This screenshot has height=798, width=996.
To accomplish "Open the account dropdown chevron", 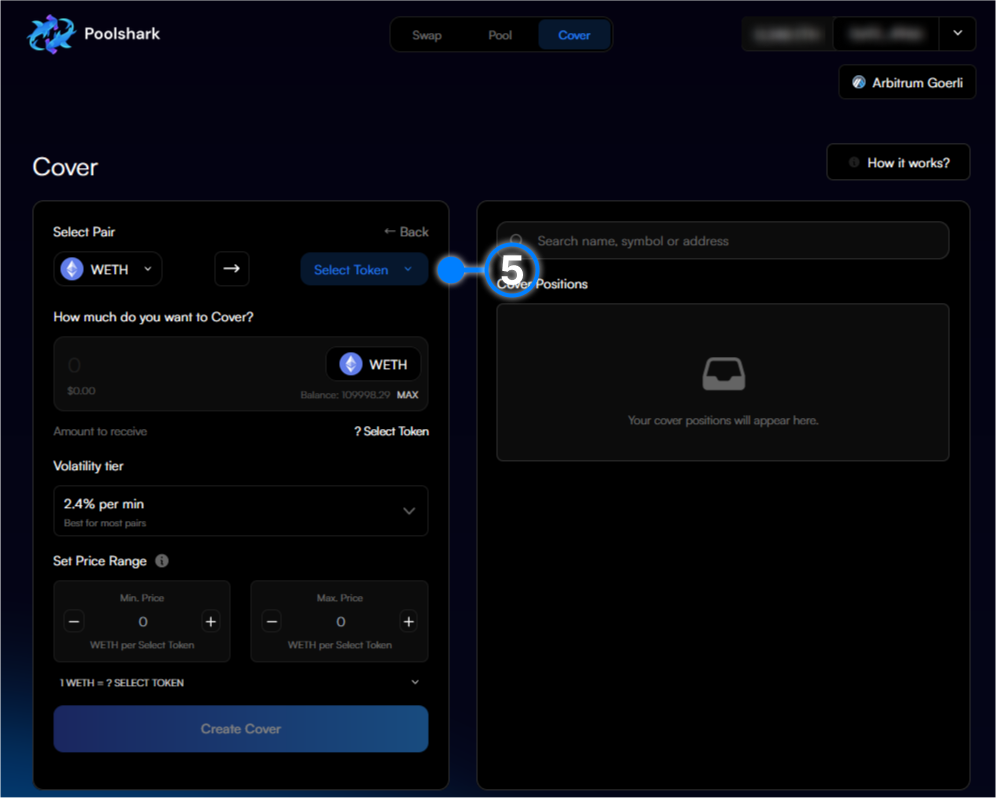I will coord(957,34).
